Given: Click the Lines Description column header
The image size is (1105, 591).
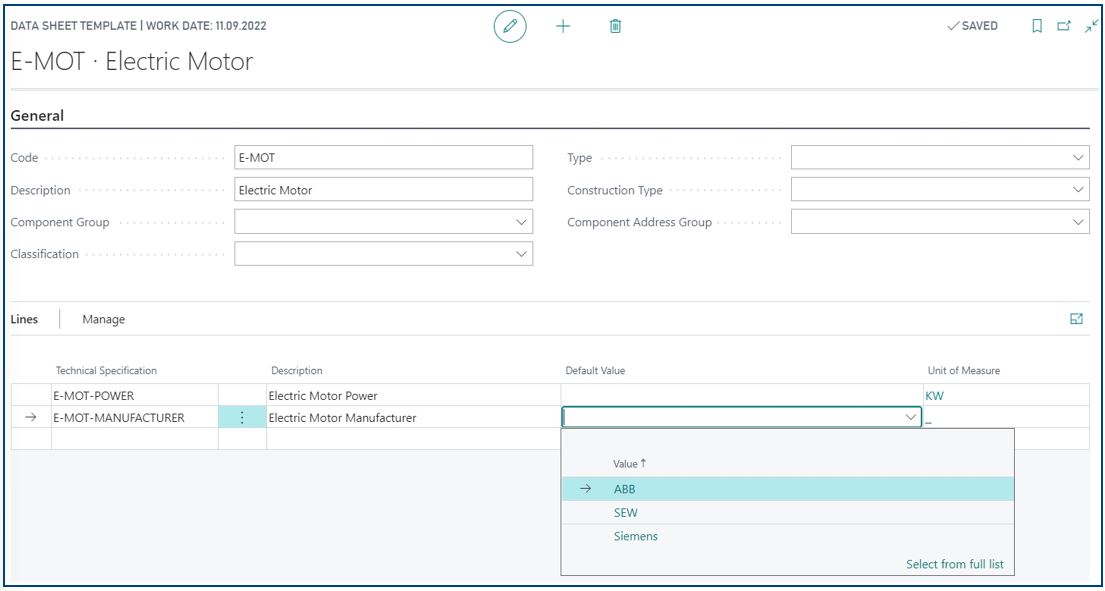Looking at the screenshot, I should pyautogui.click(x=297, y=371).
